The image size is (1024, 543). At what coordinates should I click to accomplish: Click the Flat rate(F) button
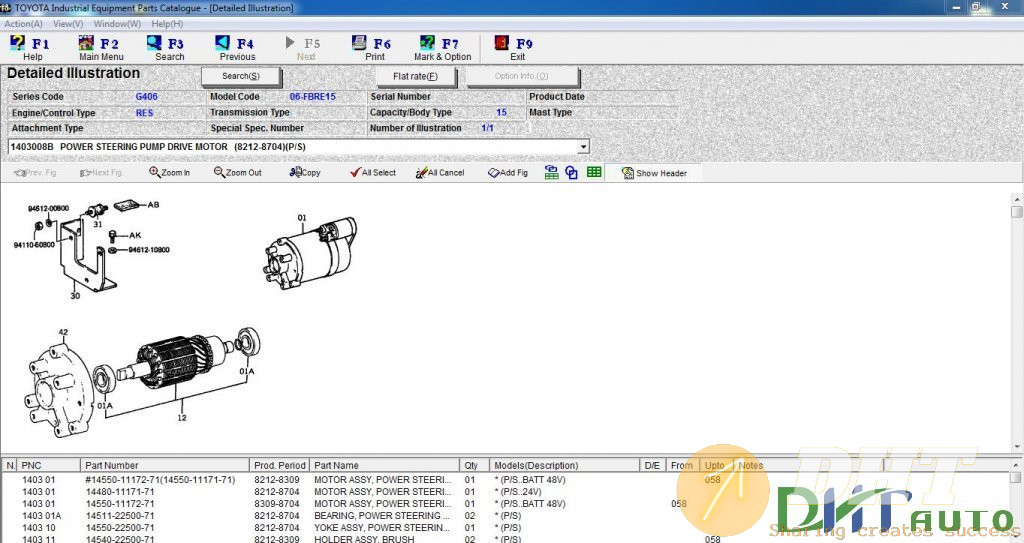click(415, 76)
